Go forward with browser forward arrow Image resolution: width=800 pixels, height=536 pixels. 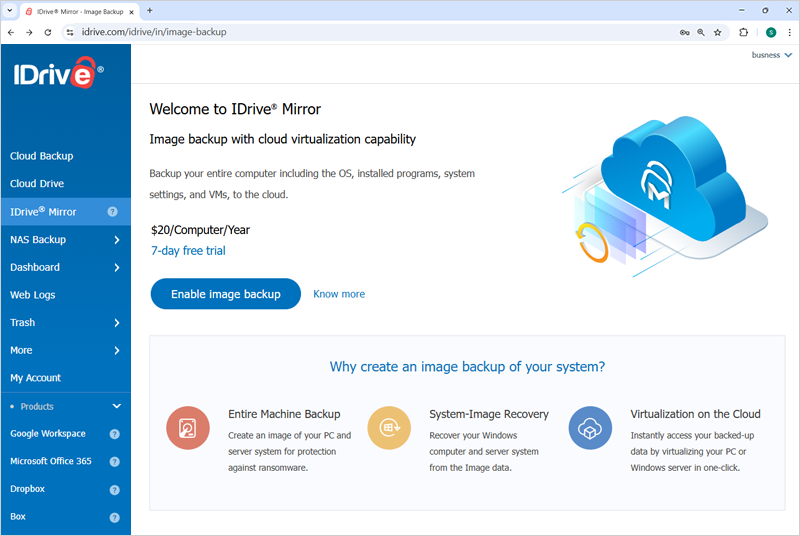tap(29, 32)
